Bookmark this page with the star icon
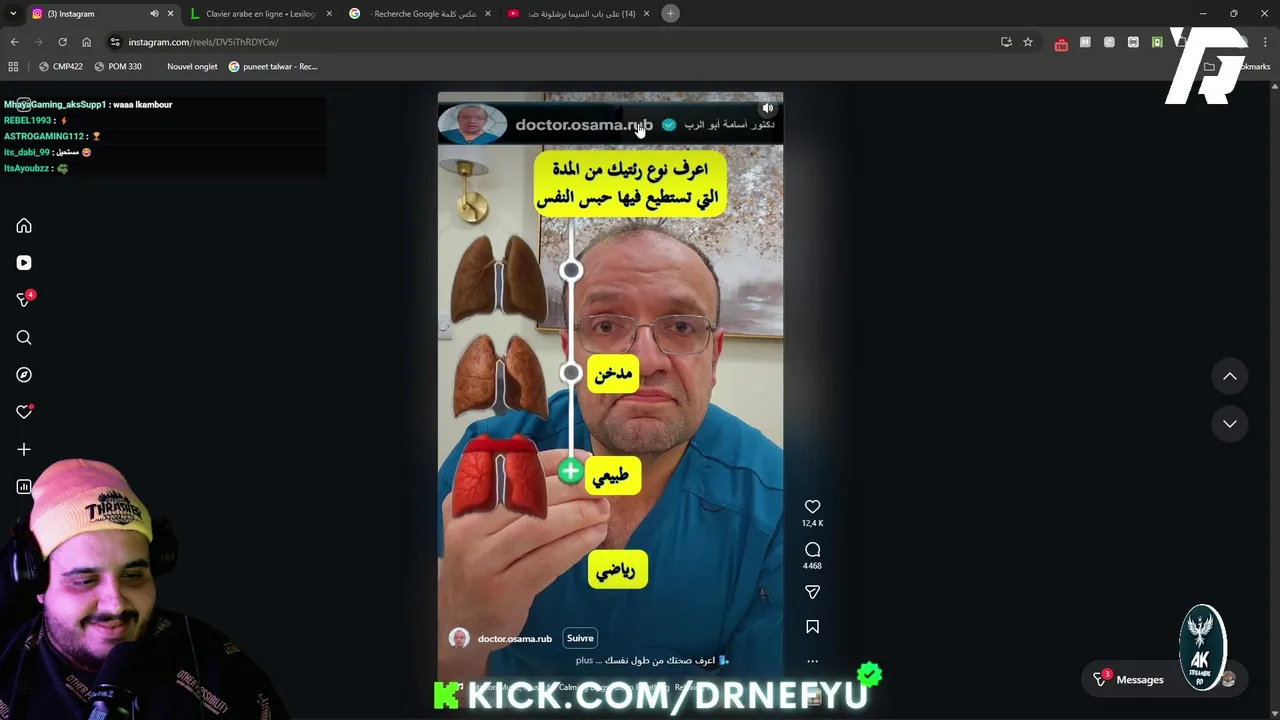1280x720 pixels. pos(1027,42)
